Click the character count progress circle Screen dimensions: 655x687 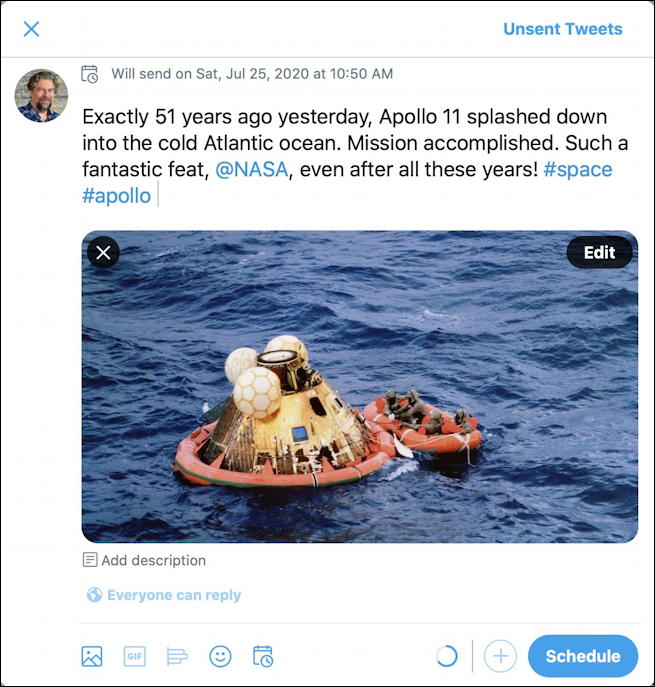447,657
